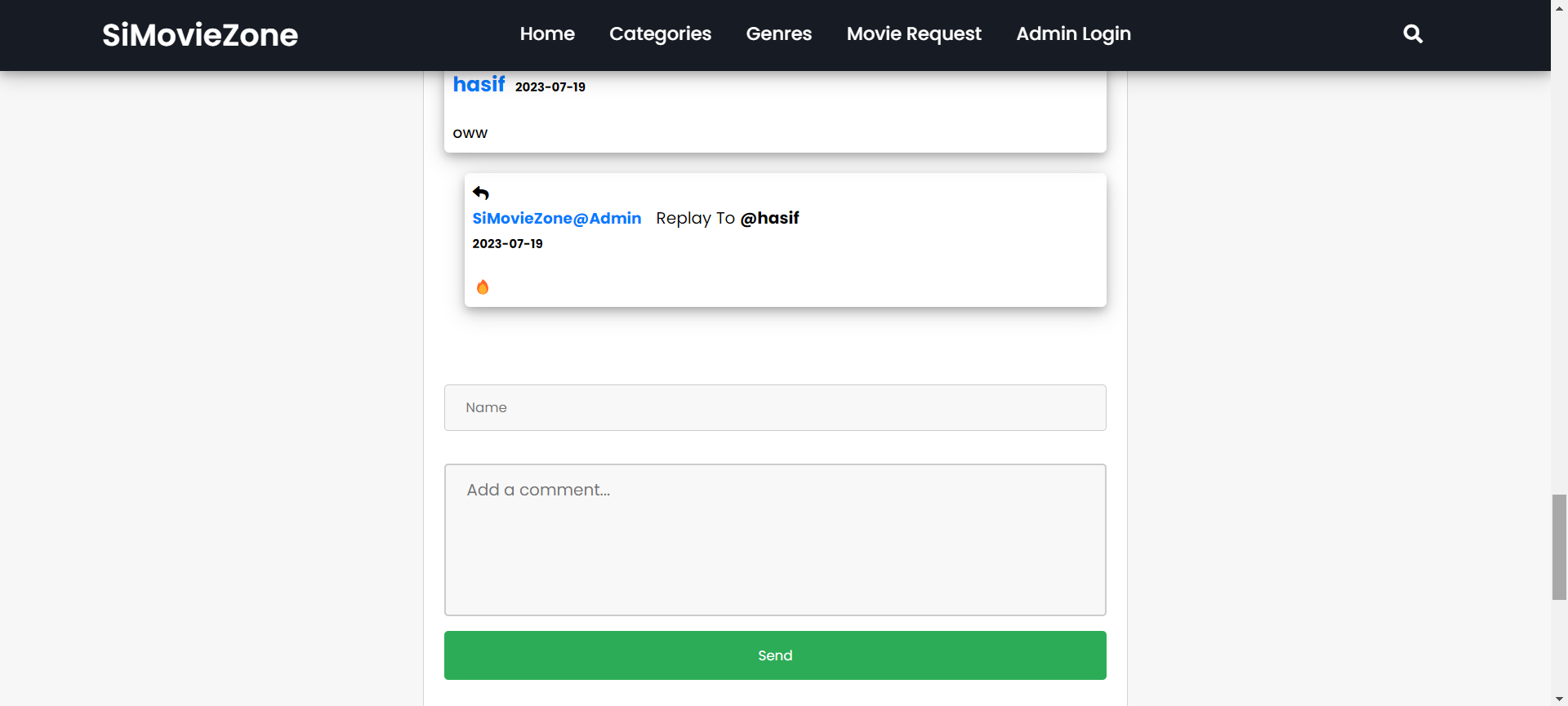1568x706 pixels.
Task: Click the oww comment text
Action: coord(470,133)
